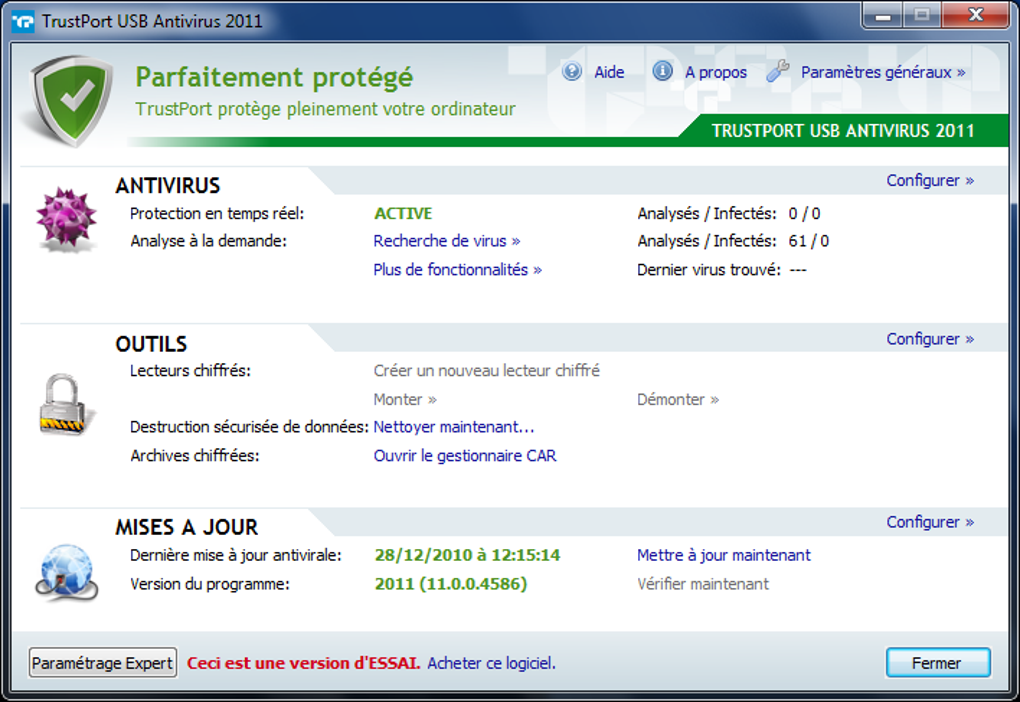
Task: Click the Parfaitement protégé heading
Action: (x=274, y=77)
